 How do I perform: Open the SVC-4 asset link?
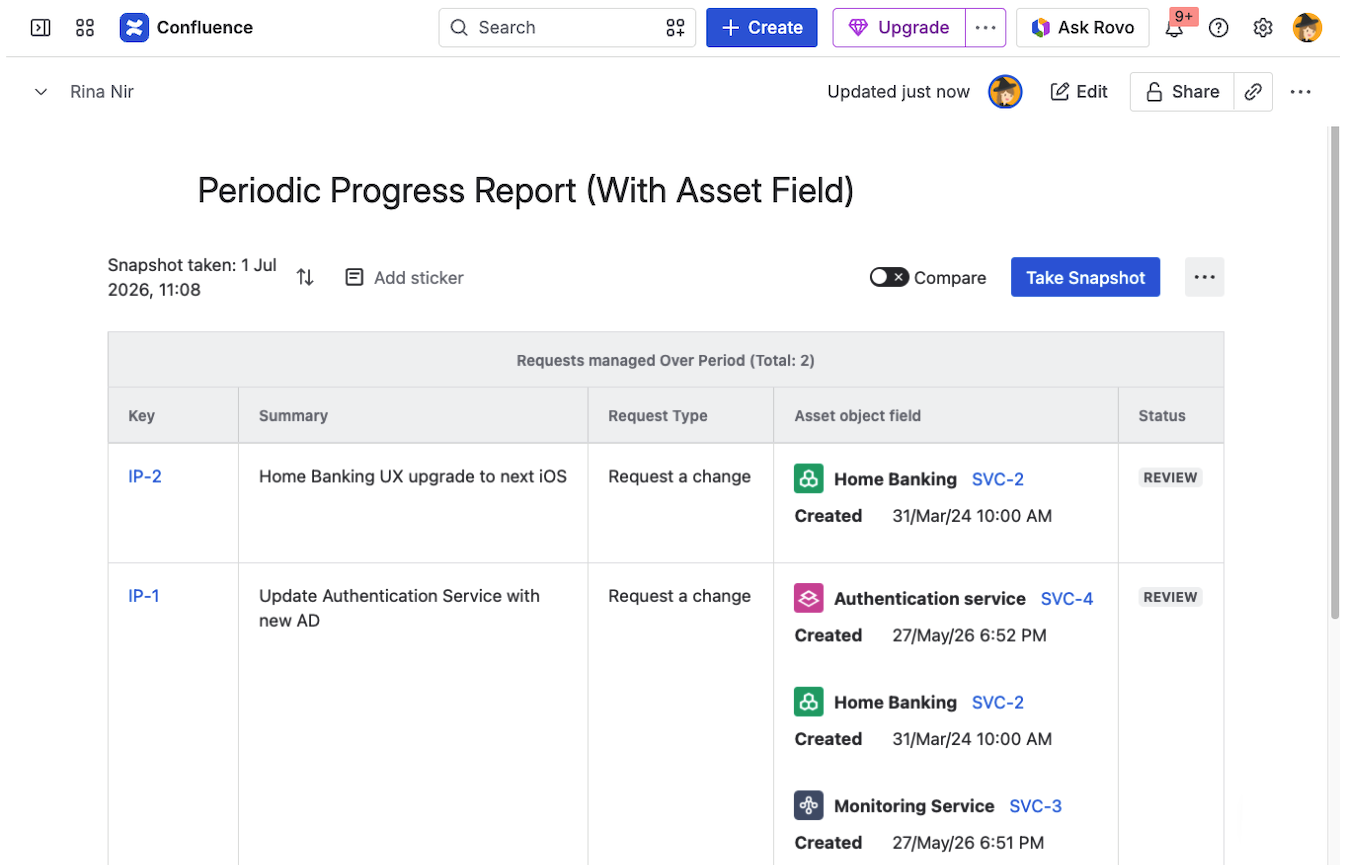[x=1067, y=599]
